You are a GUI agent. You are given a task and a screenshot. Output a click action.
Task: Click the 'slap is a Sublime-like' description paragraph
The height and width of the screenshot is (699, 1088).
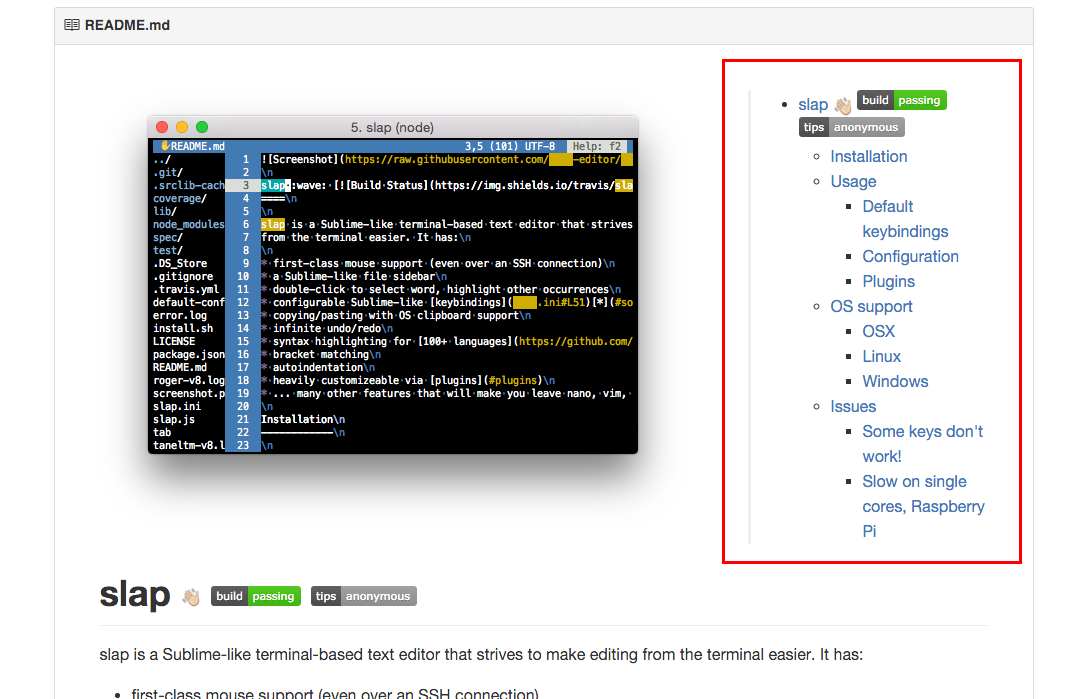481,655
